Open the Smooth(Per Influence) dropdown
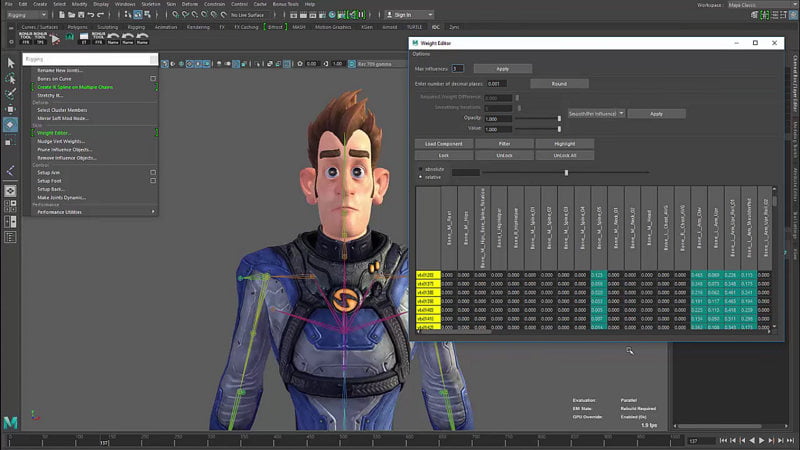Viewport: 800px width, 450px height. [596, 114]
